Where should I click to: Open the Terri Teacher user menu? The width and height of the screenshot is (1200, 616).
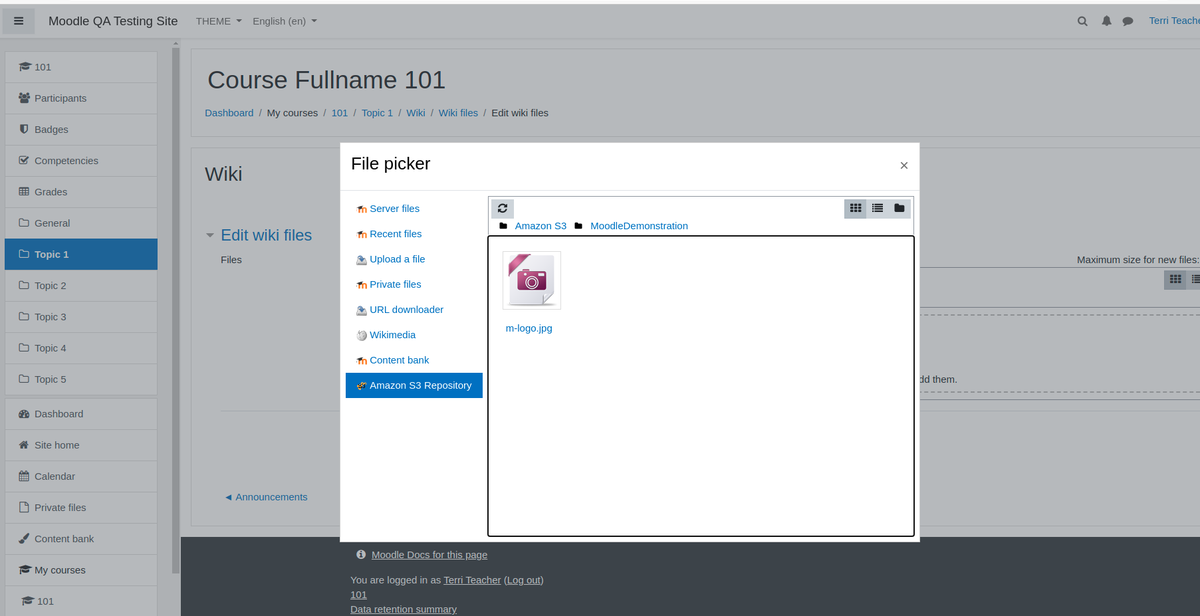(x=1174, y=21)
